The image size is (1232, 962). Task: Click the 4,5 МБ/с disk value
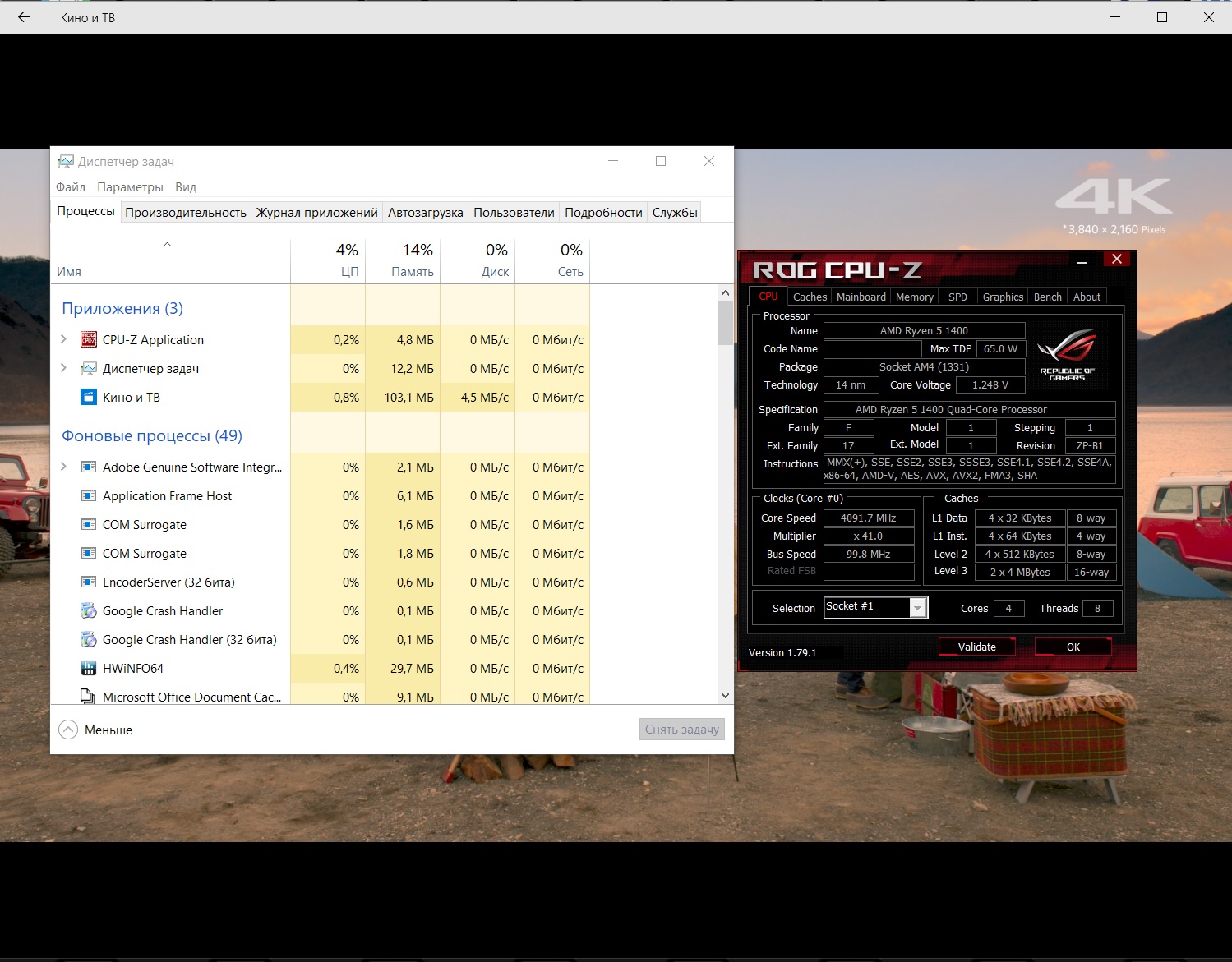click(x=484, y=397)
